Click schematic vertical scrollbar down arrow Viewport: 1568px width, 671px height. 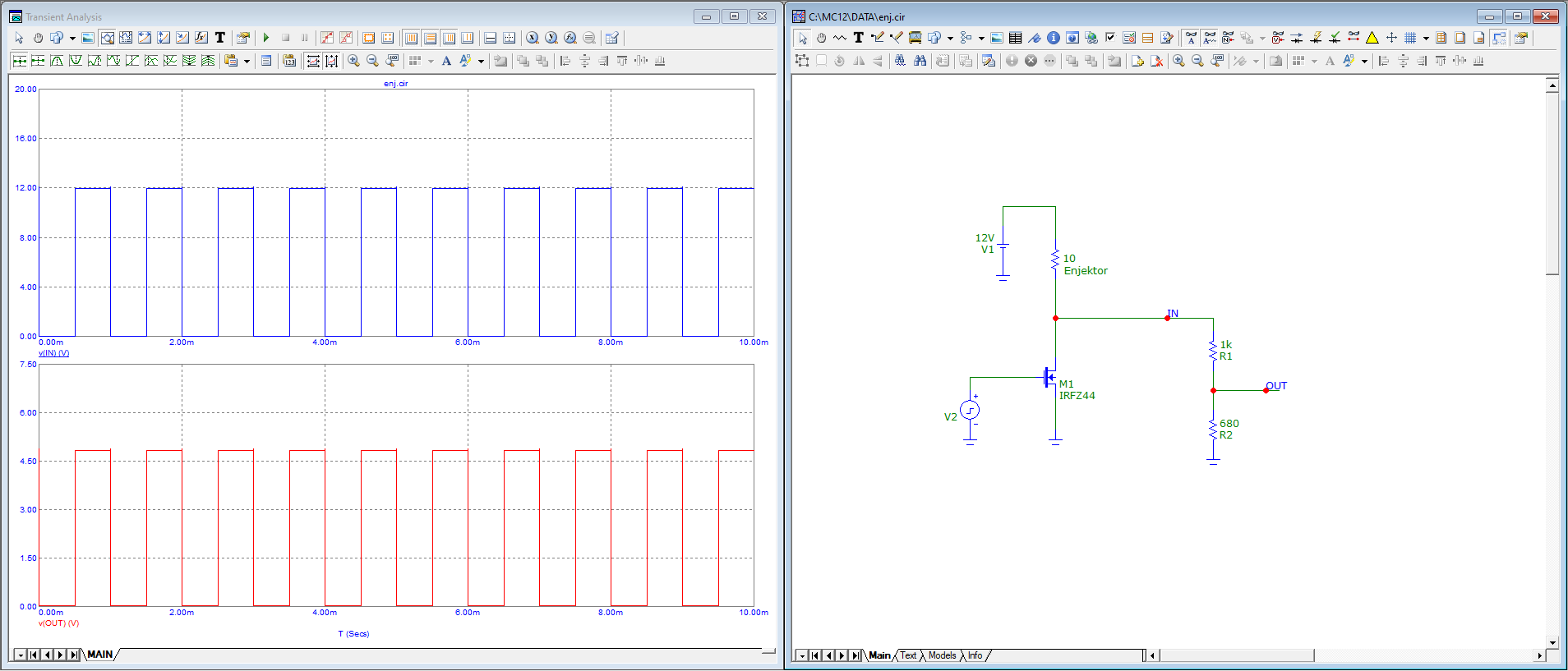click(1552, 643)
